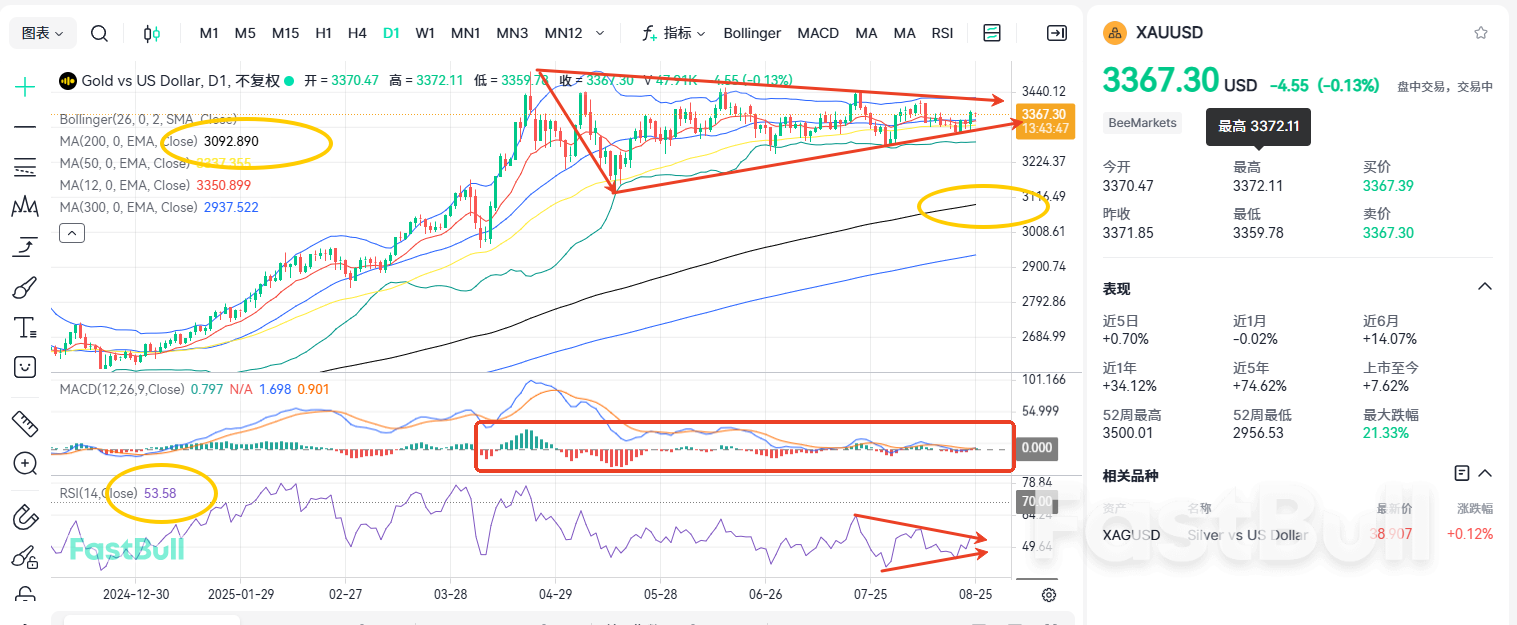Enable the magnet snap tool

click(24, 517)
